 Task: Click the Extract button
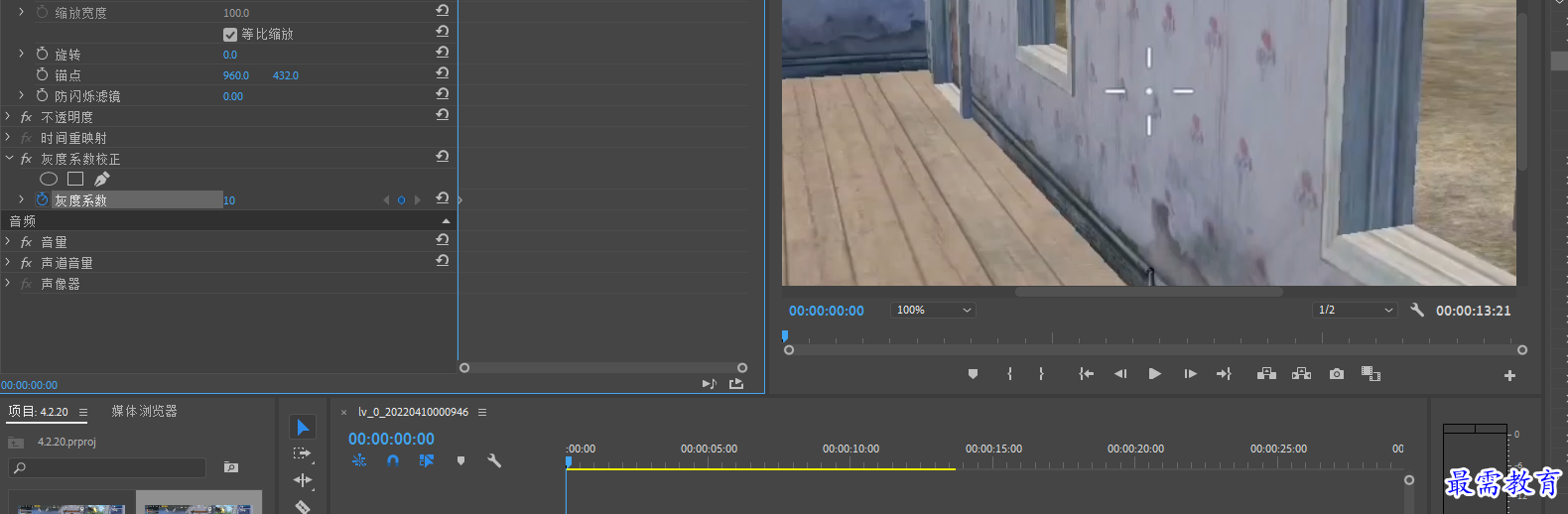[x=1301, y=374]
